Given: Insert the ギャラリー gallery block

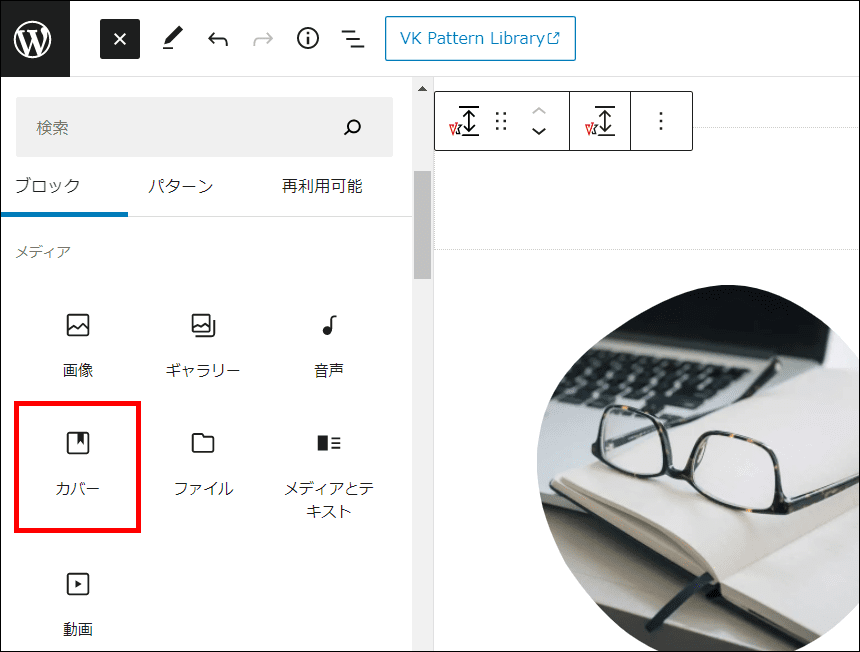Looking at the screenshot, I should 203,345.
